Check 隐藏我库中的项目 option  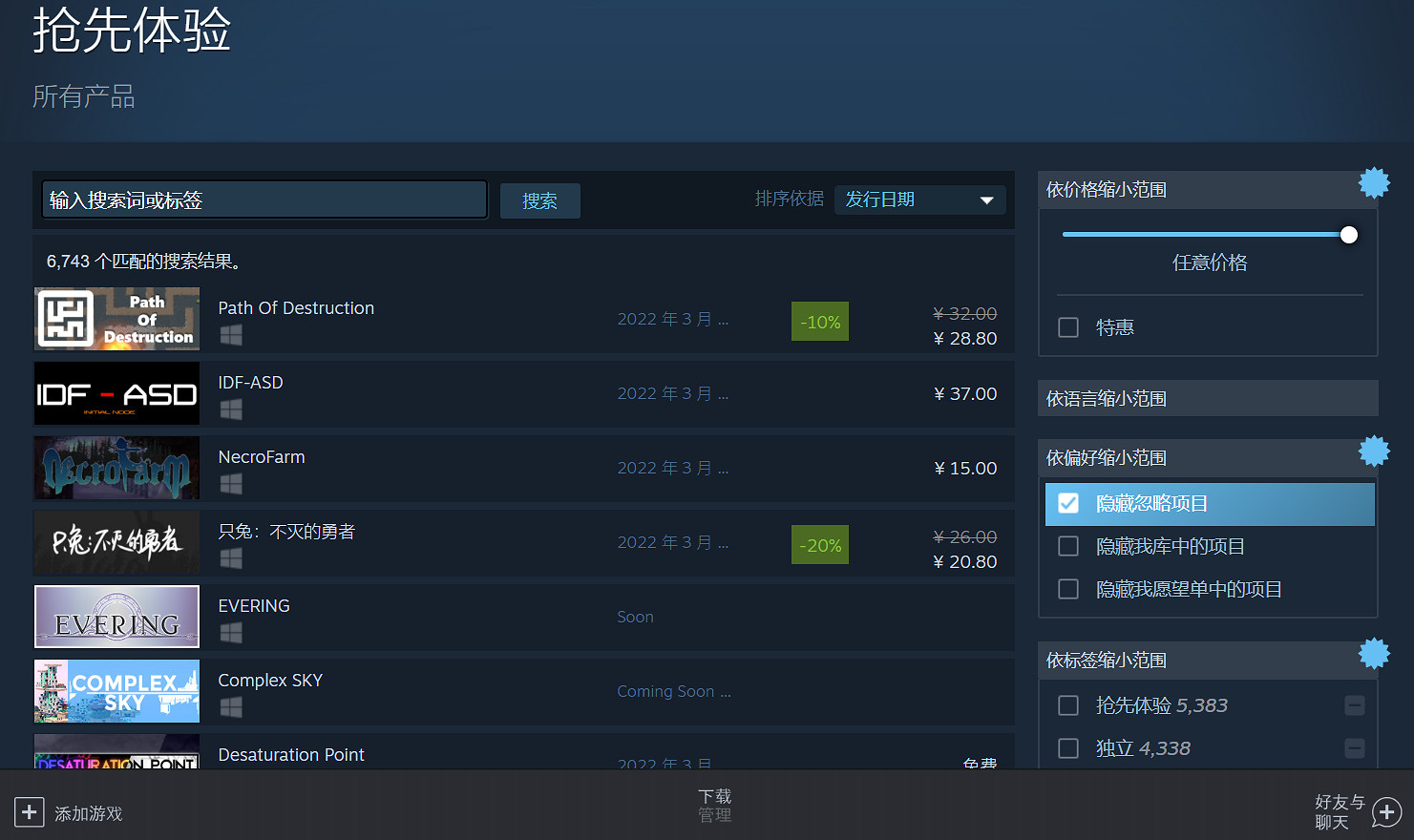pos(1068,546)
